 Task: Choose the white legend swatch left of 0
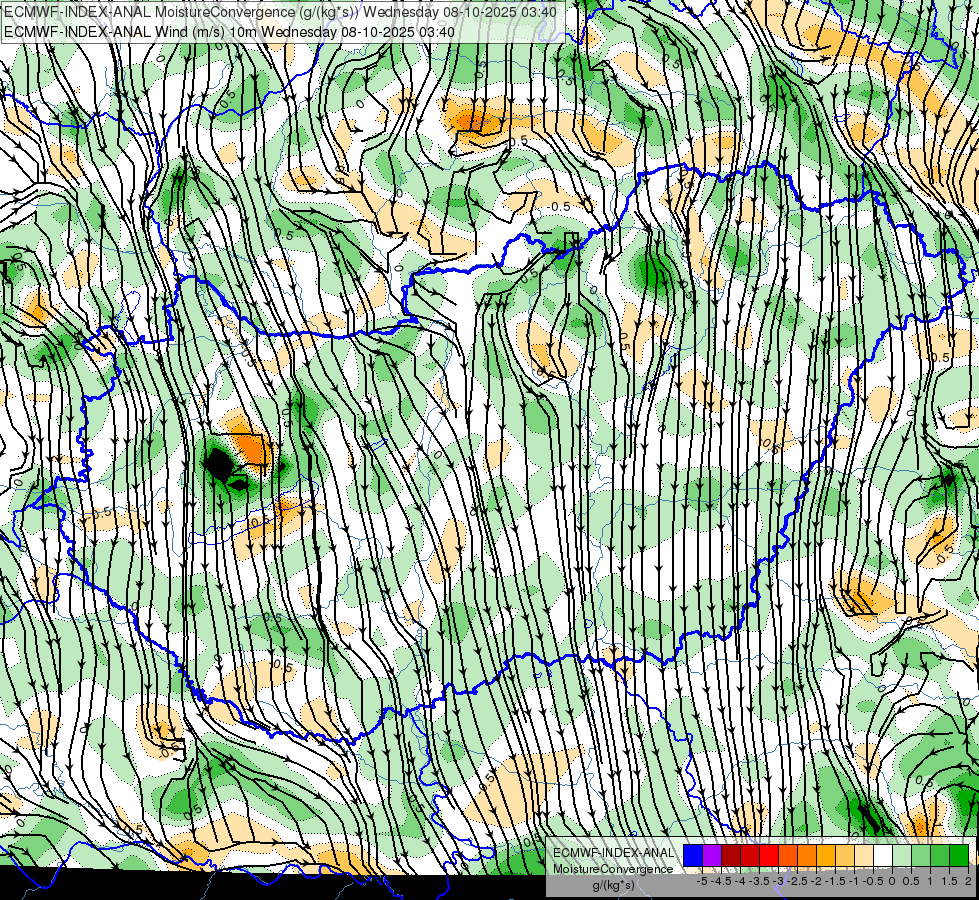point(883,855)
